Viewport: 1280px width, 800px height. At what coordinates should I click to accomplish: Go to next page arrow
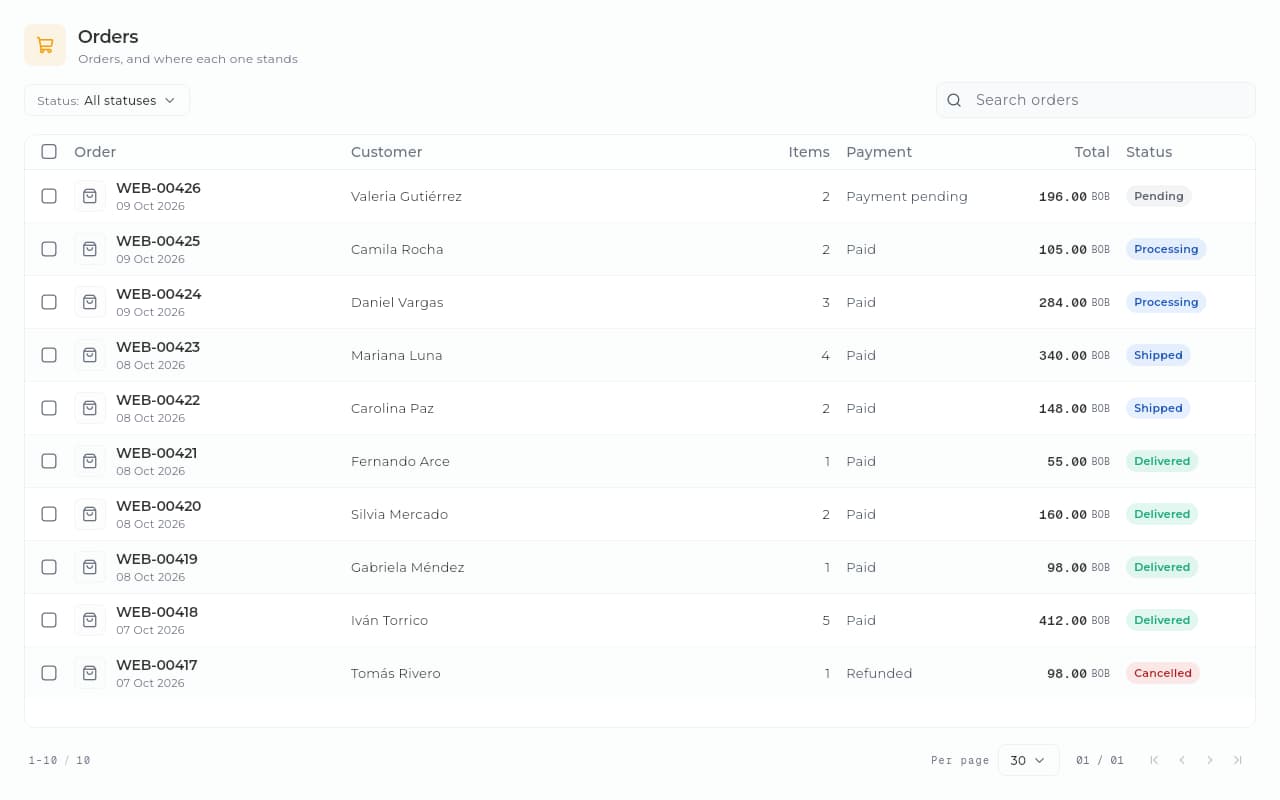point(1210,760)
